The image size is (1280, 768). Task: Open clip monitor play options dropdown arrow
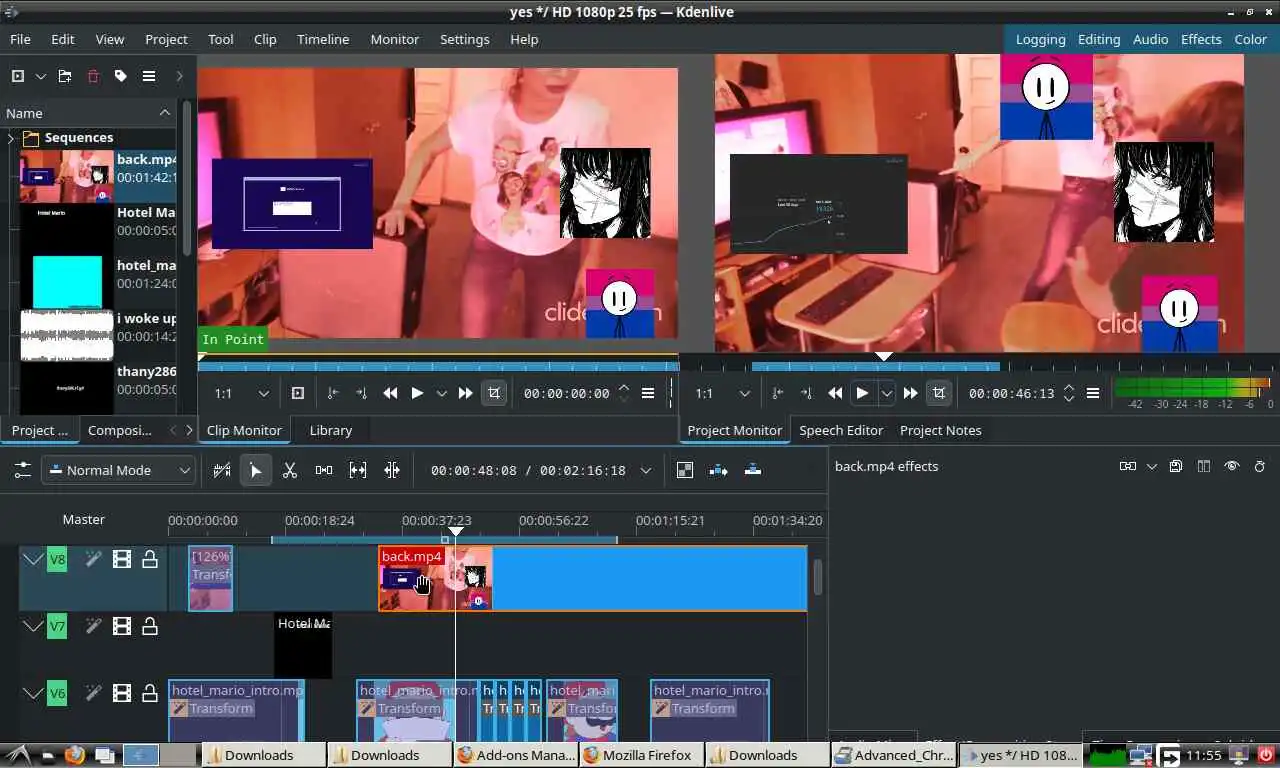tap(441, 393)
